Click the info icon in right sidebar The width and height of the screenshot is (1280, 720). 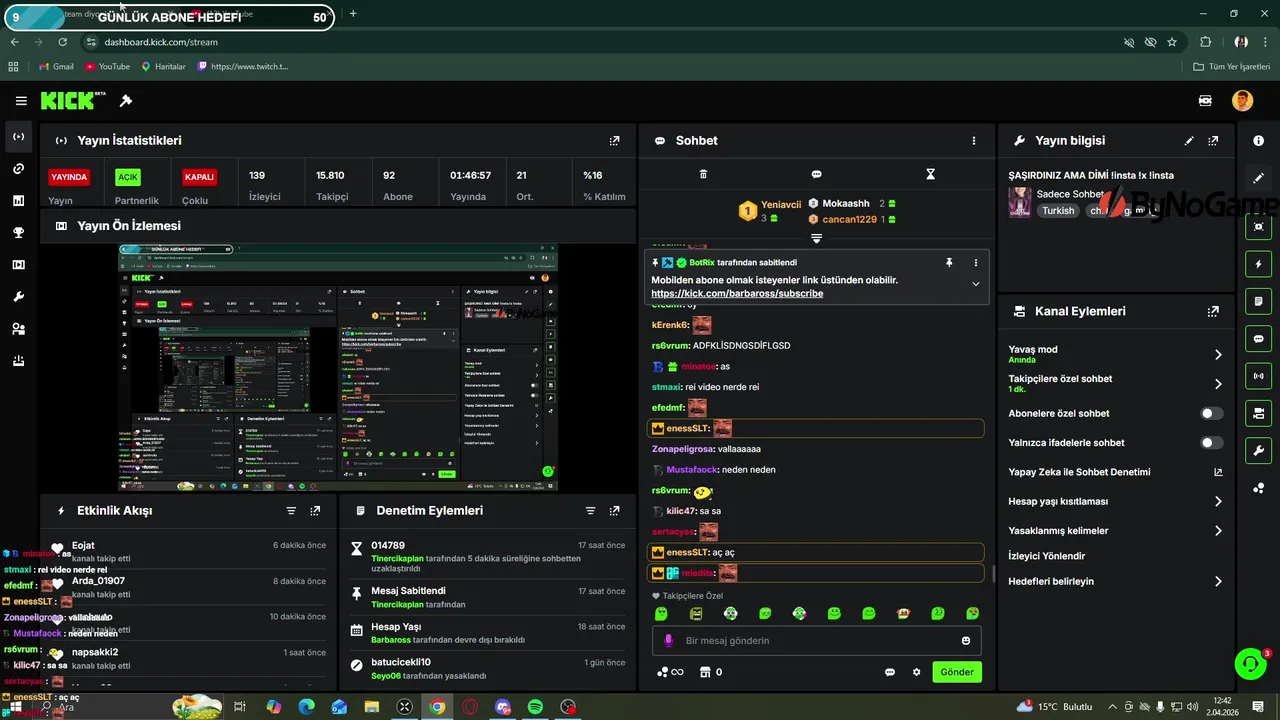click(1258, 141)
